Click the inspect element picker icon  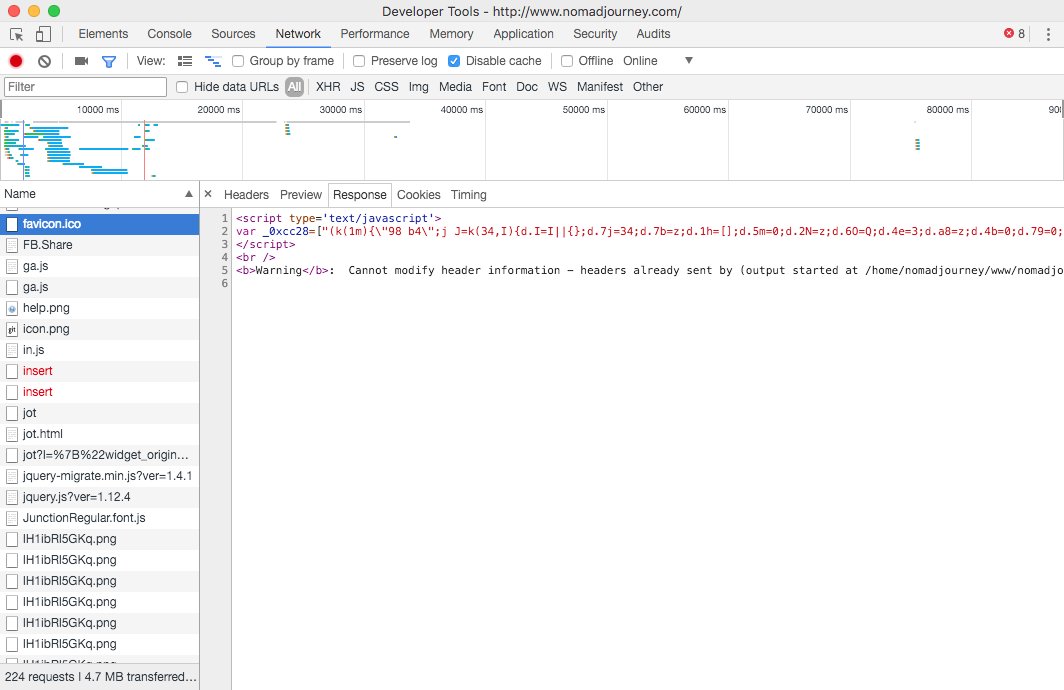point(17,34)
